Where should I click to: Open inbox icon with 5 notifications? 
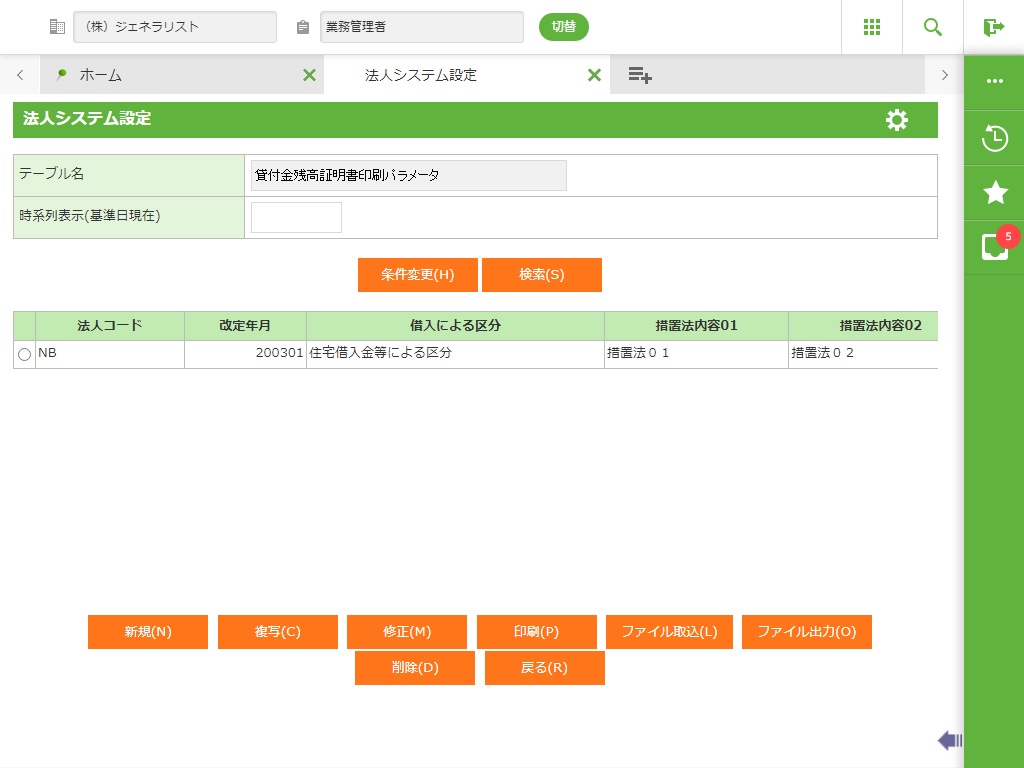tap(994, 247)
